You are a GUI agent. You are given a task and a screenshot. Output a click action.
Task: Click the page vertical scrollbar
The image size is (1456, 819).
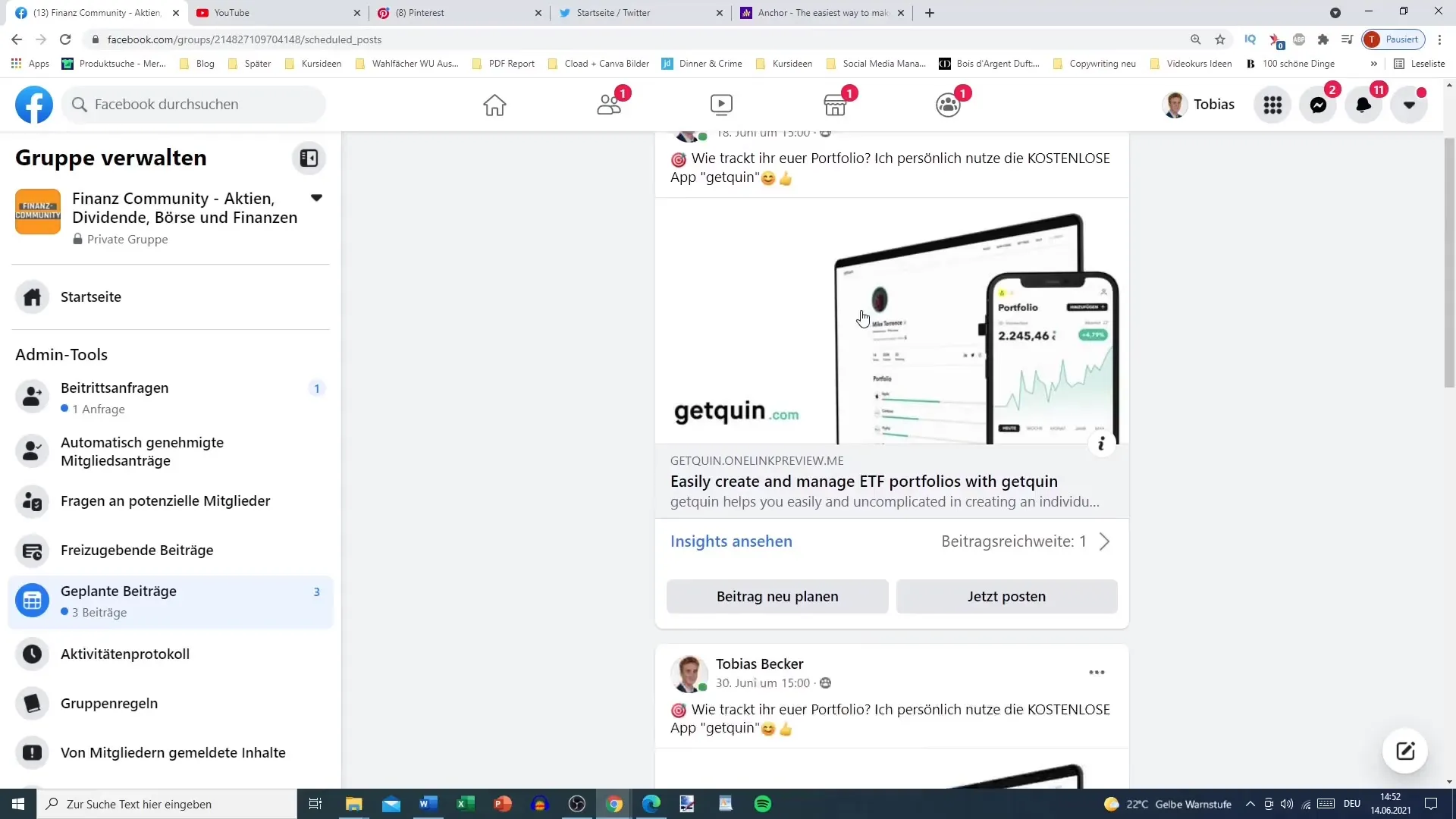[x=1449, y=262]
